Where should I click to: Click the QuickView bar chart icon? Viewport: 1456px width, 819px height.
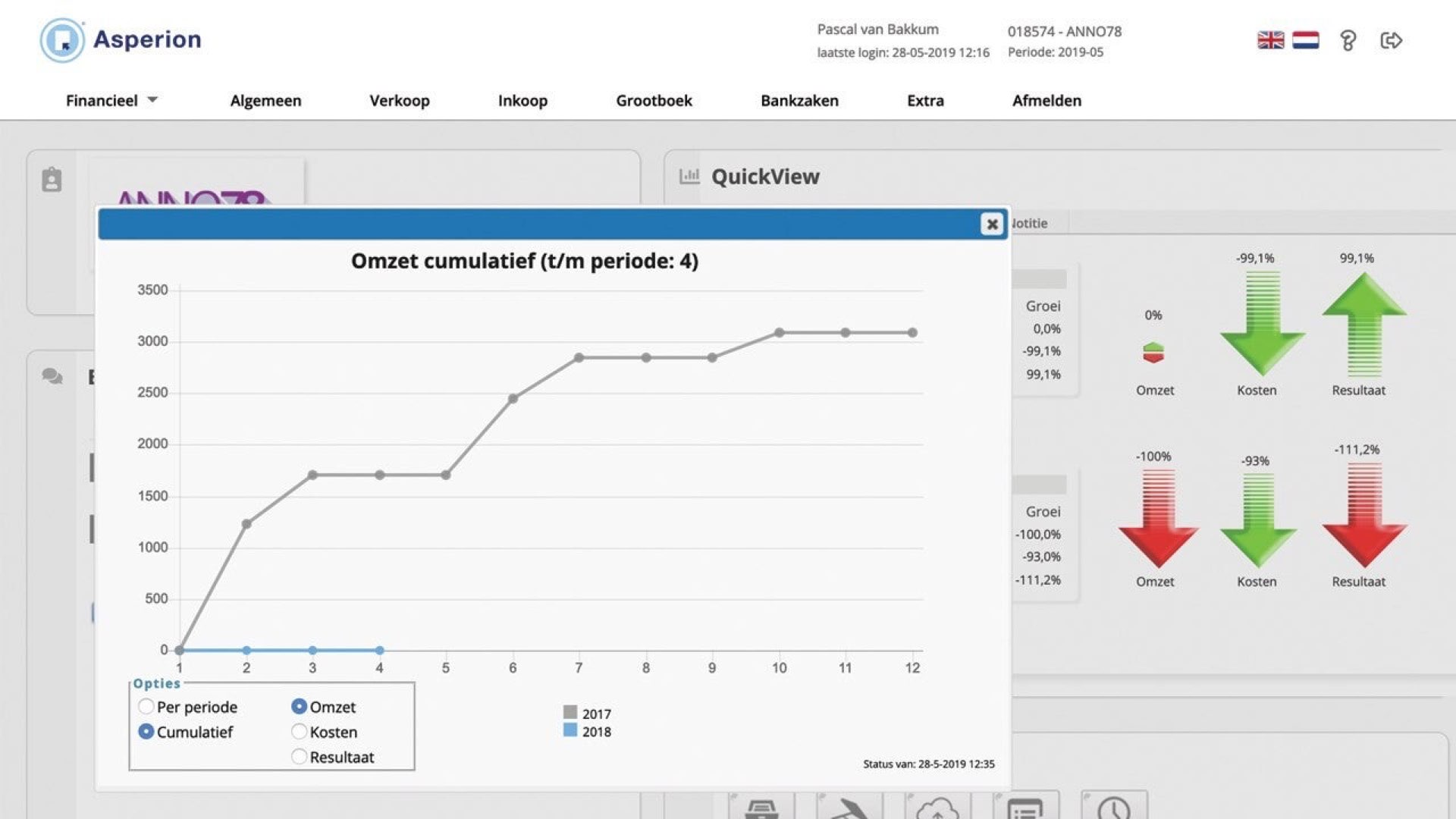pos(689,176)
